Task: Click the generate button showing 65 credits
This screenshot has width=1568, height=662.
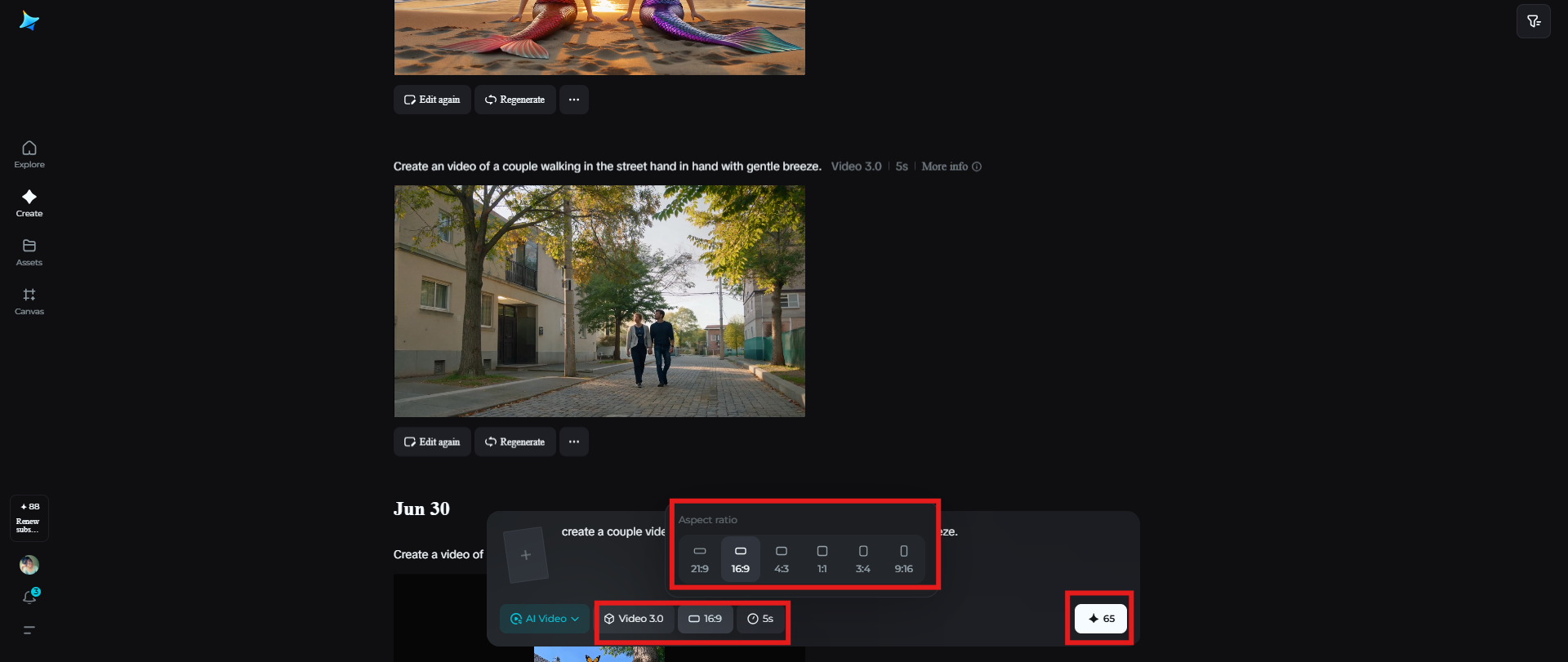Action: pyautogui.click(x=1101, y=619)
